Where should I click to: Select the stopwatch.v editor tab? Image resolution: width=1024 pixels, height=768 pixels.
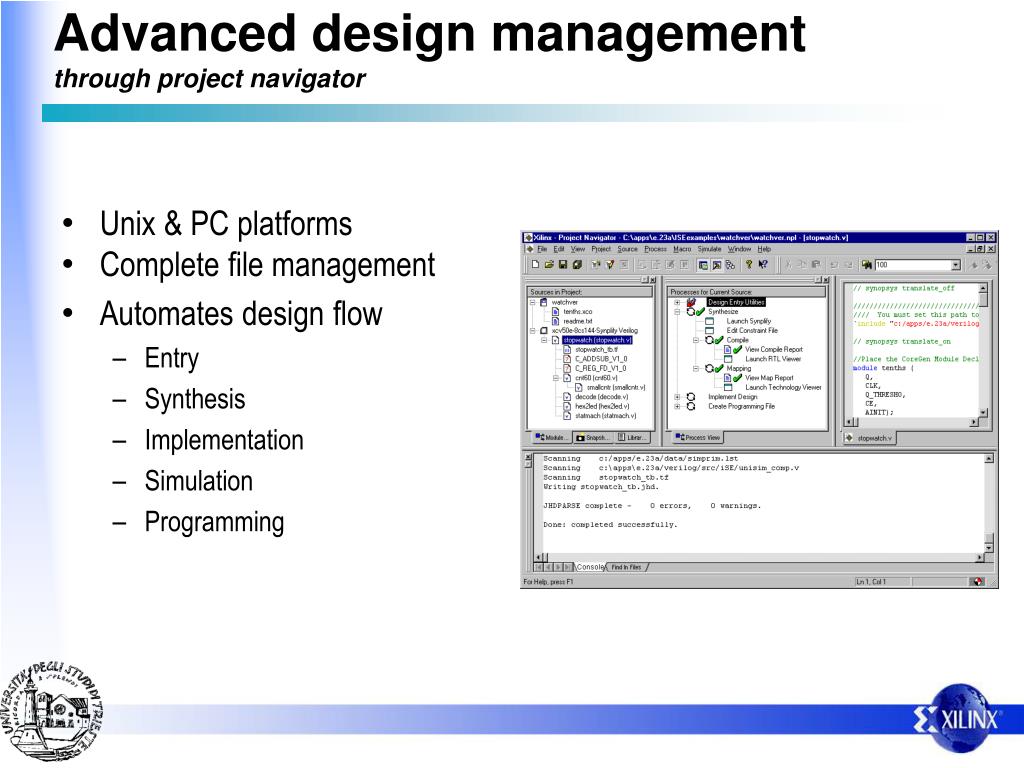point(869,438)
